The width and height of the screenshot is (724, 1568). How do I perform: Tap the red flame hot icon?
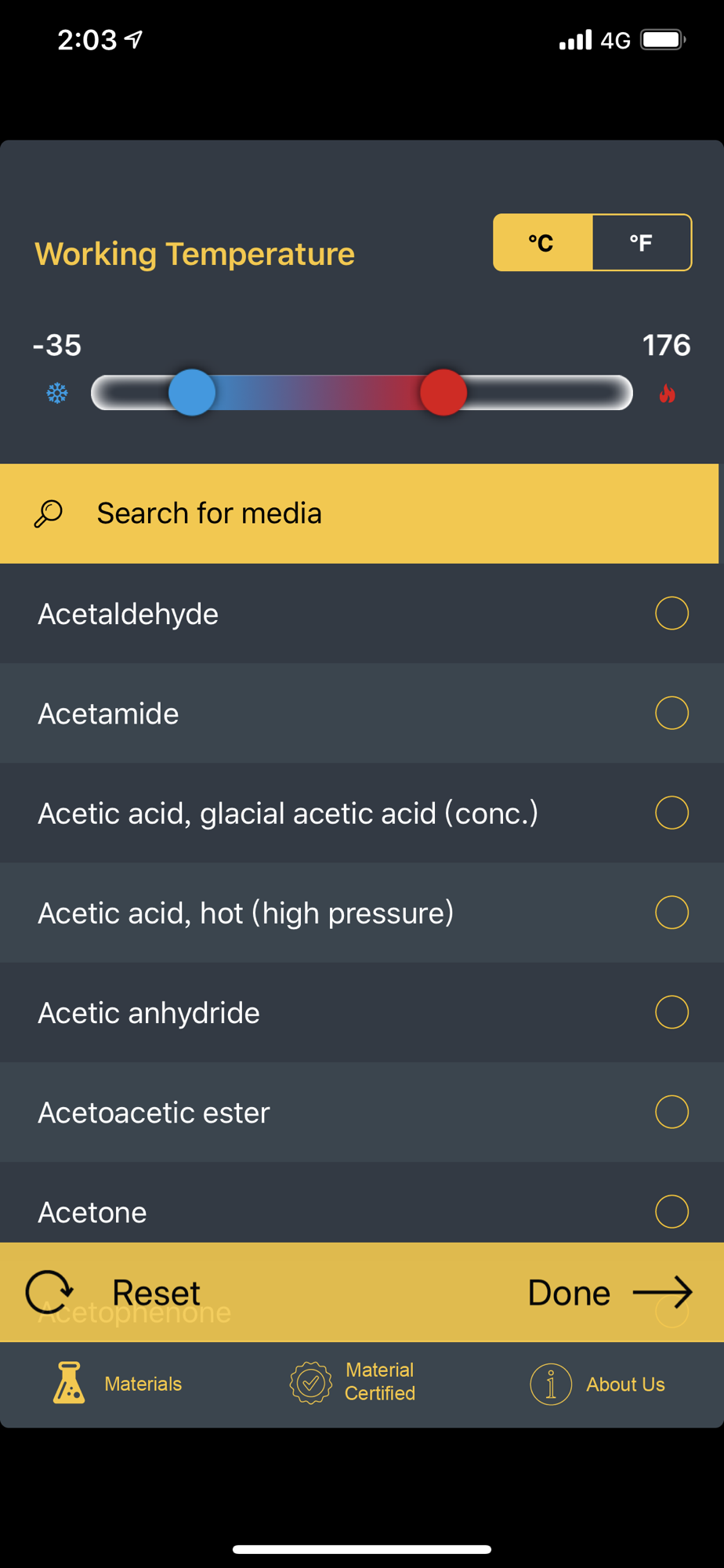[667, 394]
